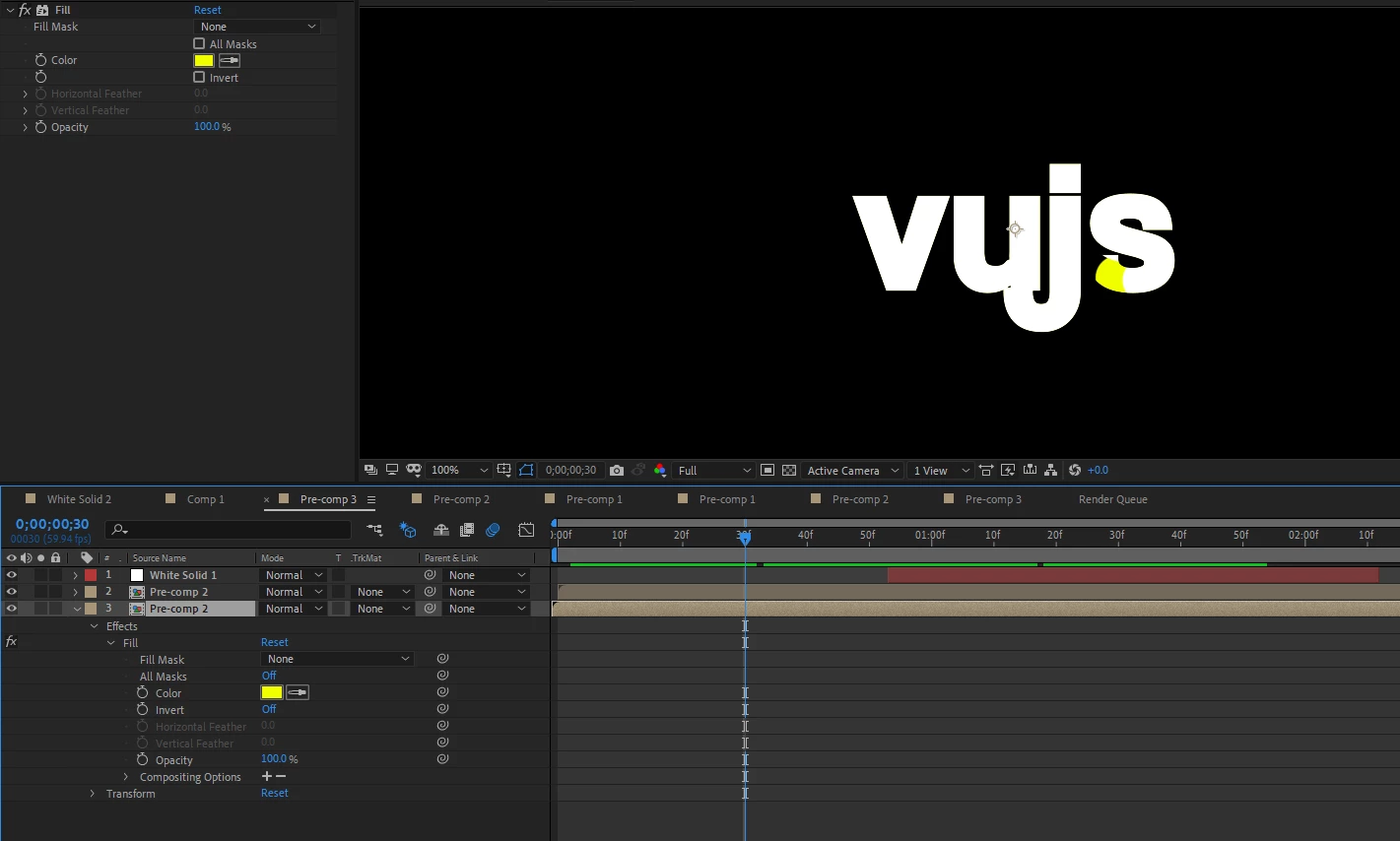The width and height of the screenshot is (1400, 841).
Task: Click Reset in the Effect Controls Fill header
Action: pyautogui.click(x=208, y=10)
